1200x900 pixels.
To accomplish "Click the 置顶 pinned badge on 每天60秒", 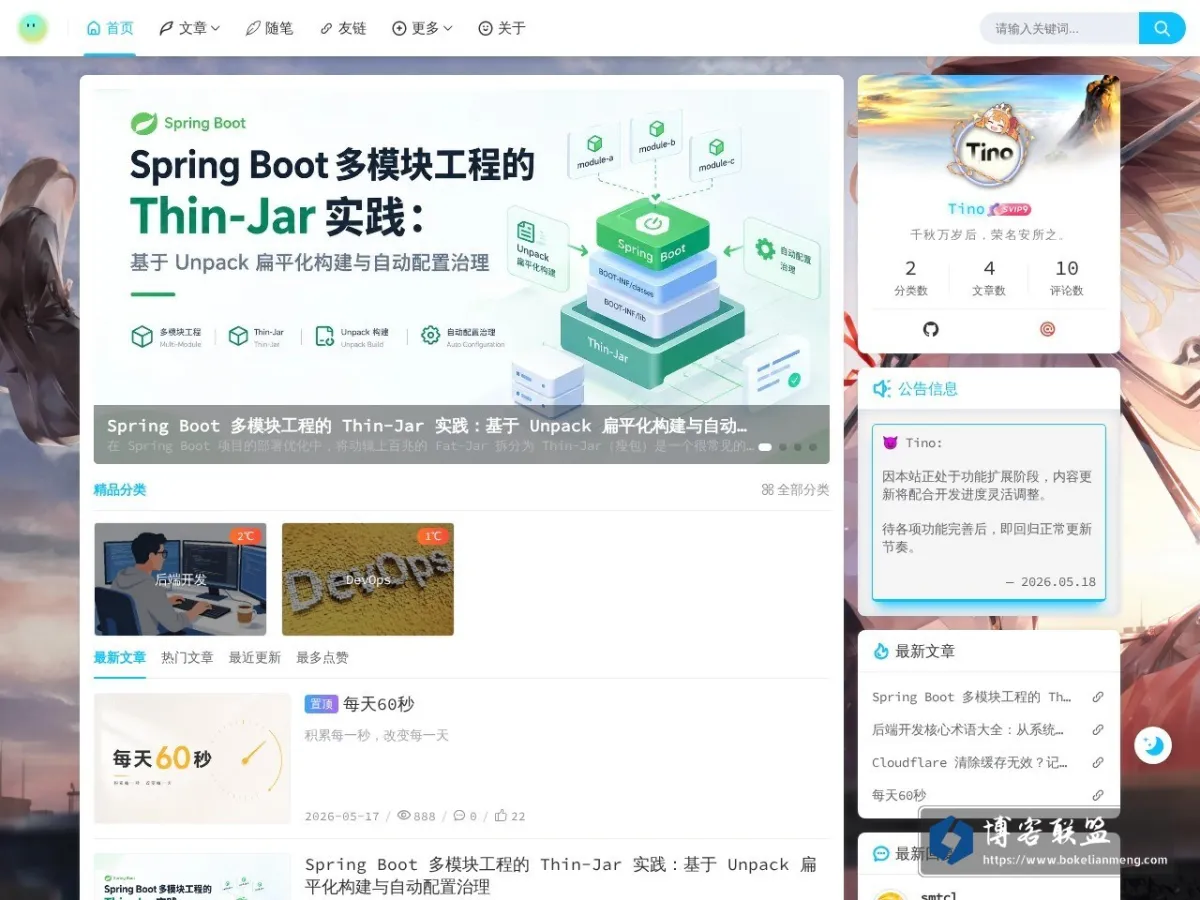I will point(322,704).
